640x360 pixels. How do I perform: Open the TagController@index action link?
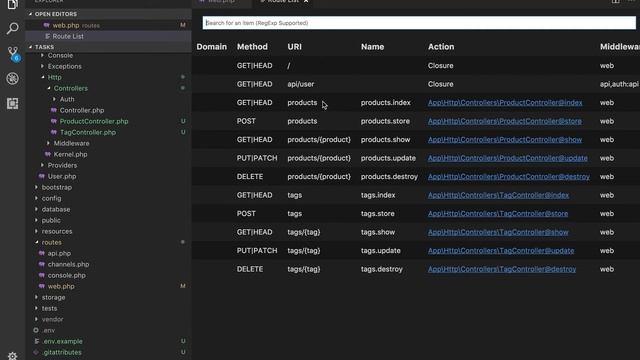(498, 195)
